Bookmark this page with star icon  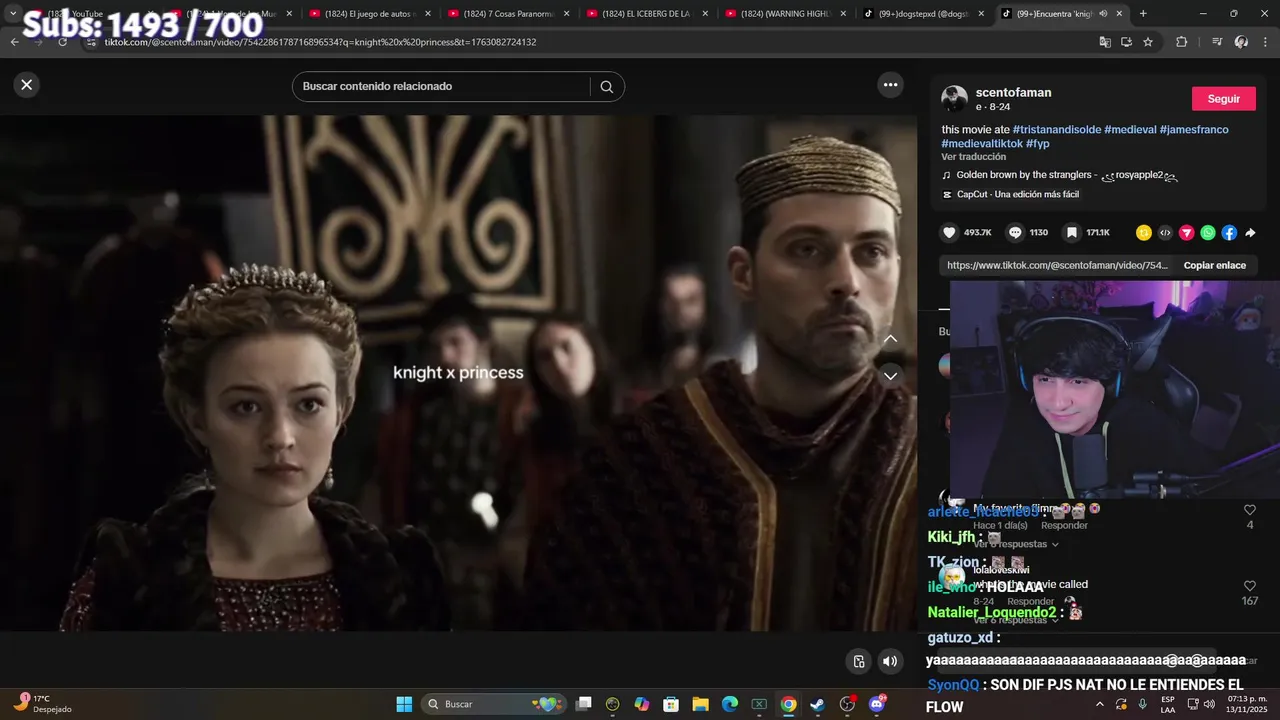click(x=1148, y=42)
